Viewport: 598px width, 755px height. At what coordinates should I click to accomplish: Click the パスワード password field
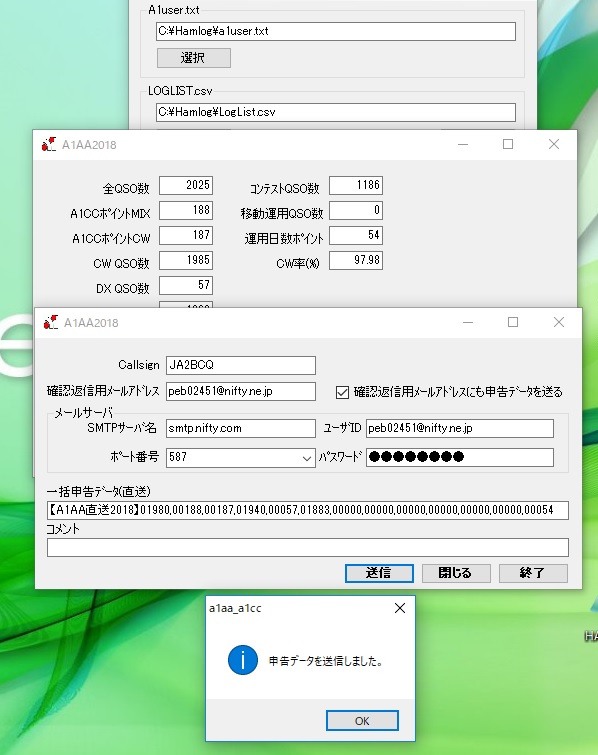pyautogui.click(x=460, y=457)
